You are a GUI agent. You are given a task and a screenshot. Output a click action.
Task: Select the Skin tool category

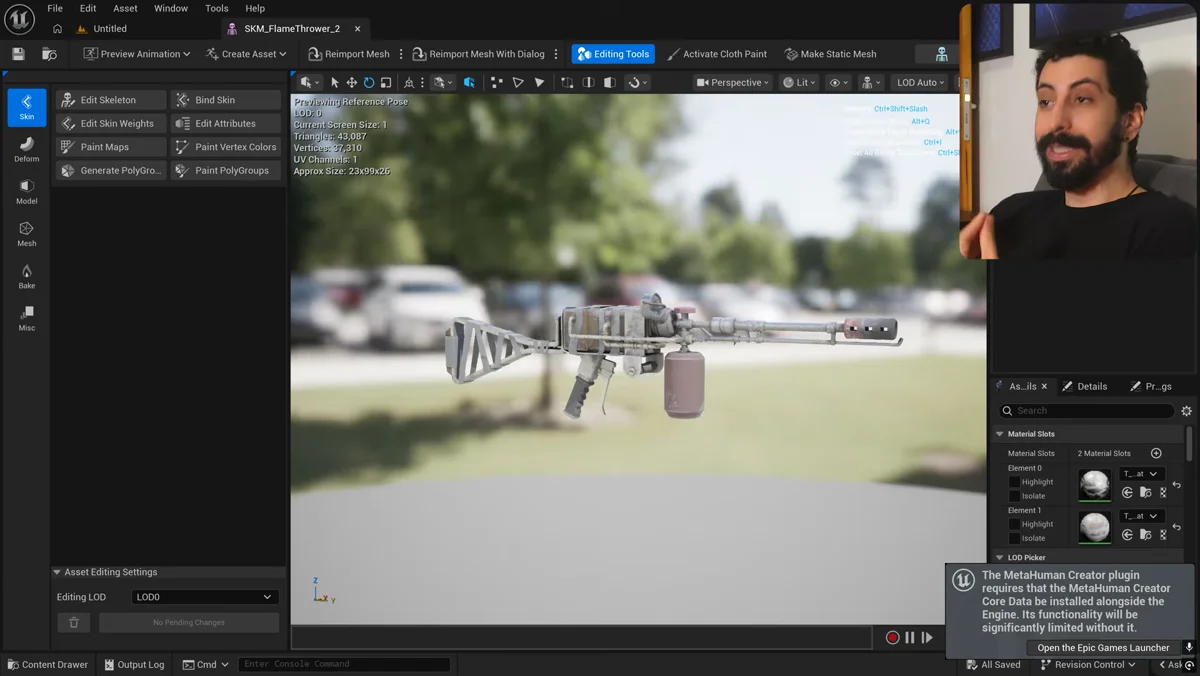27,108
